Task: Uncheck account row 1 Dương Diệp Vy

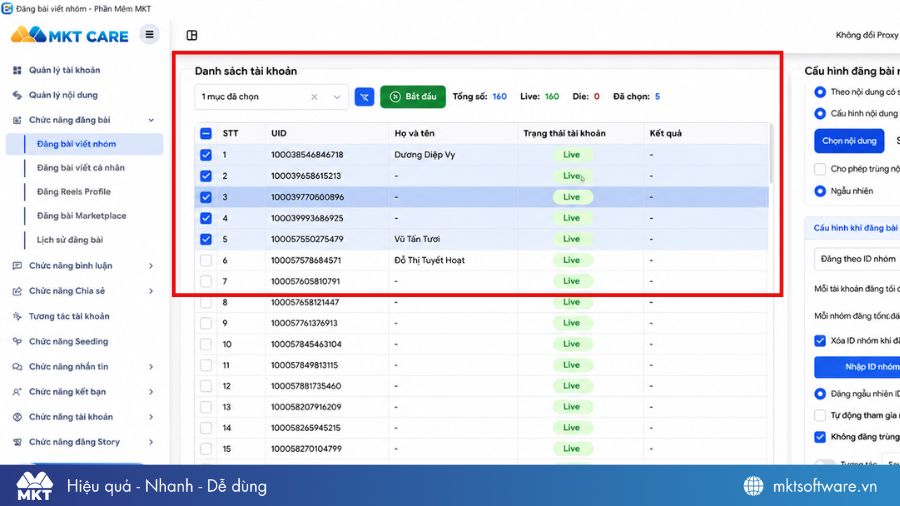Action: coord(206,155)
